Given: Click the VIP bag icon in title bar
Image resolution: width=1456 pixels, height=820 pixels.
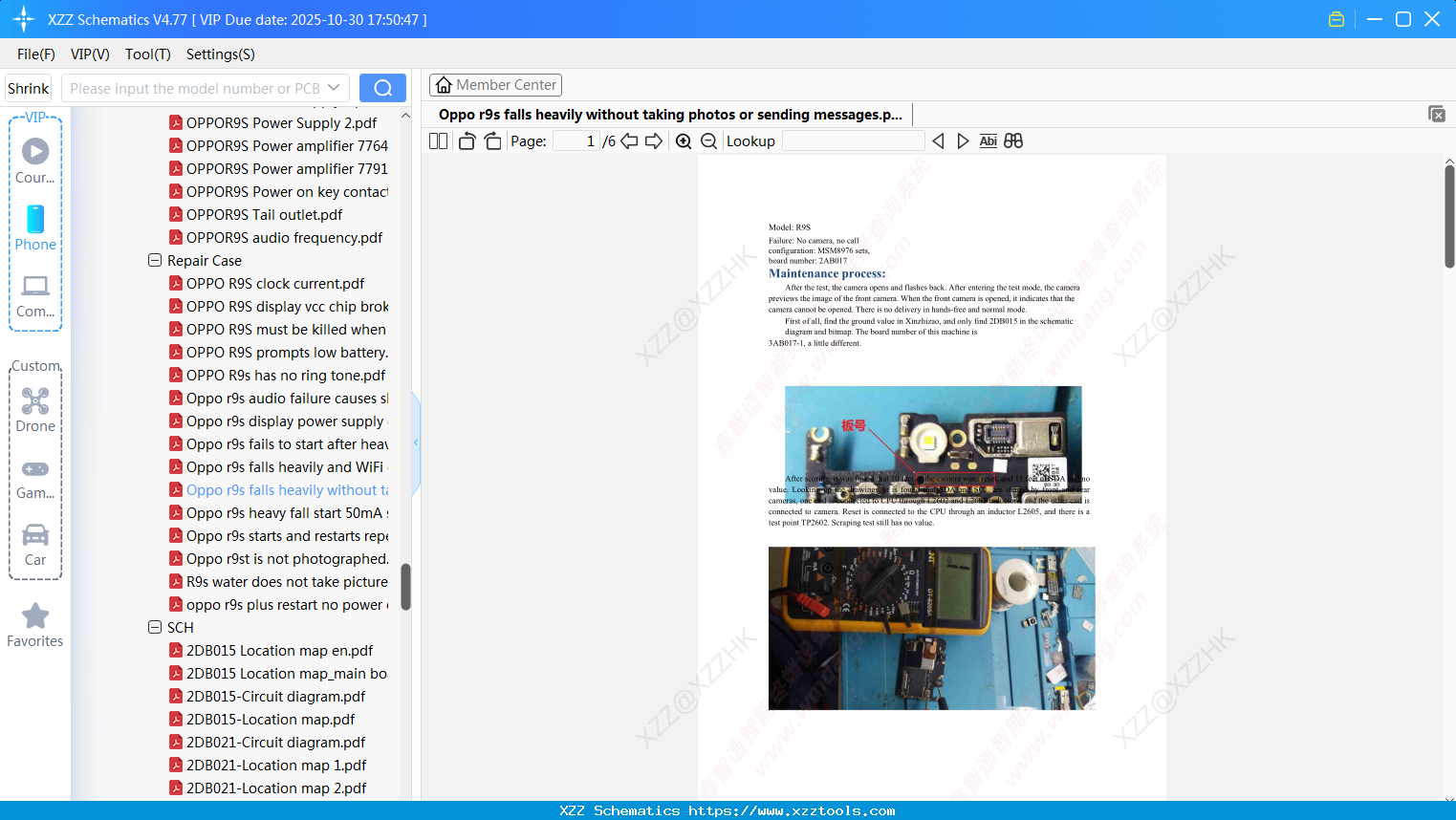Looking at the screenshot, I should [x=1336, y=19].
